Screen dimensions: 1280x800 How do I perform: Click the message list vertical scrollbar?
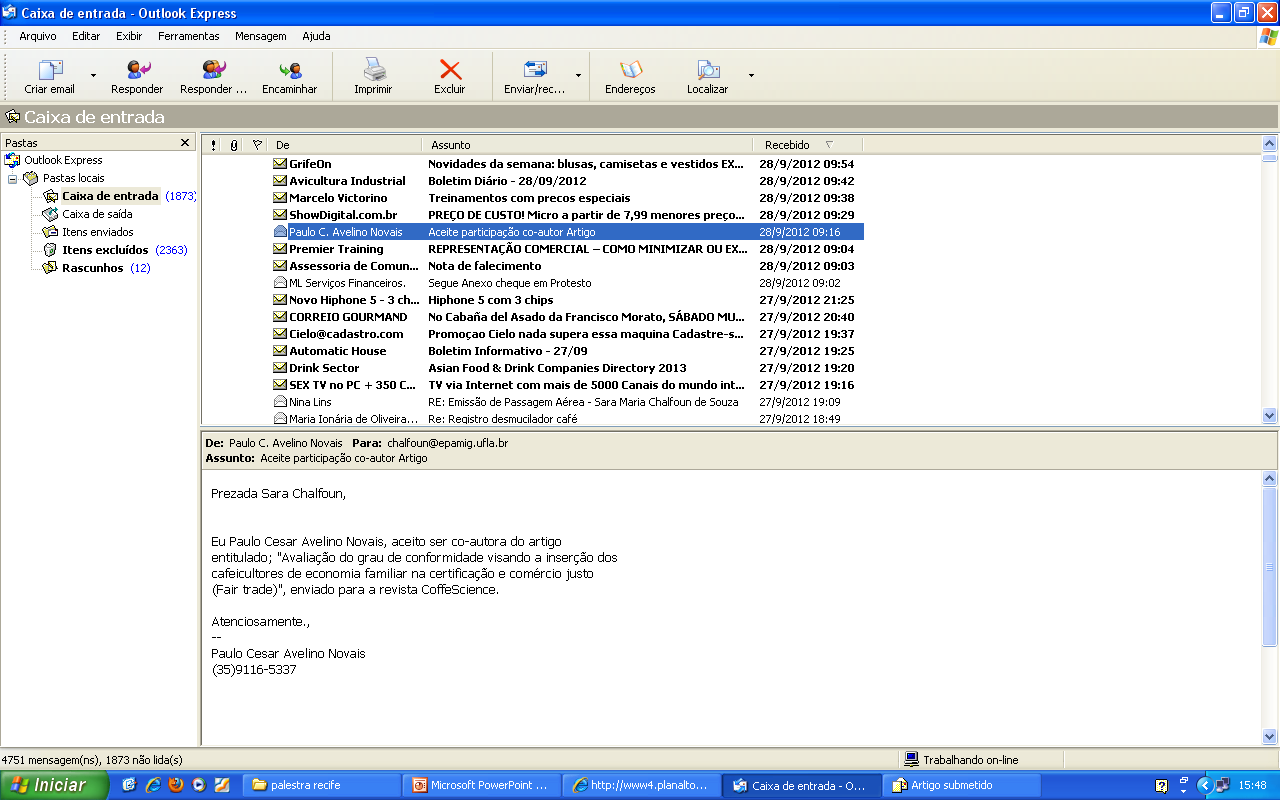(x=1269, y=290)
